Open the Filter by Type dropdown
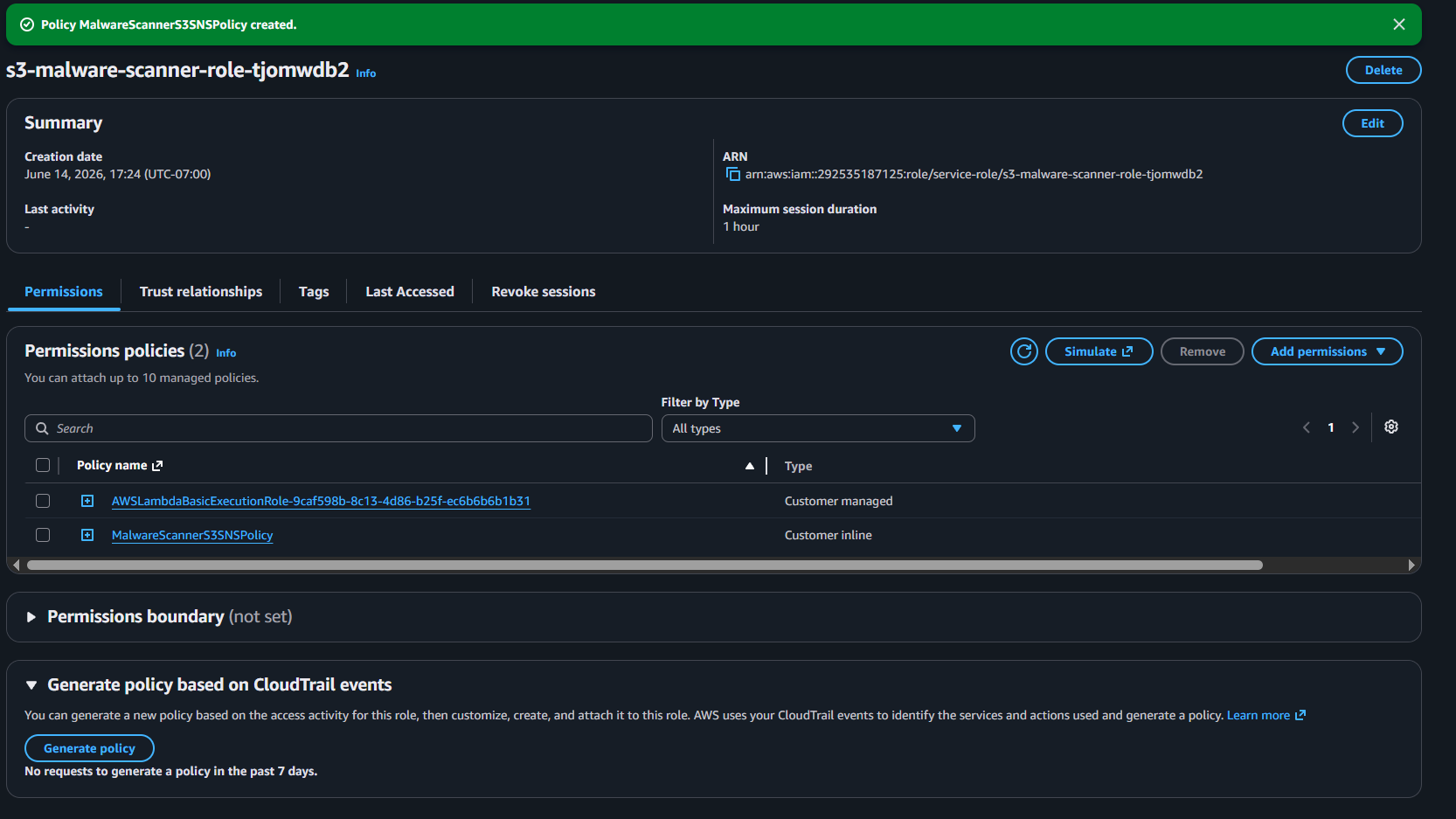Image resolution: width=1456 pixels, height=819 pixels. pyautogui.click(x=818, y=428)
